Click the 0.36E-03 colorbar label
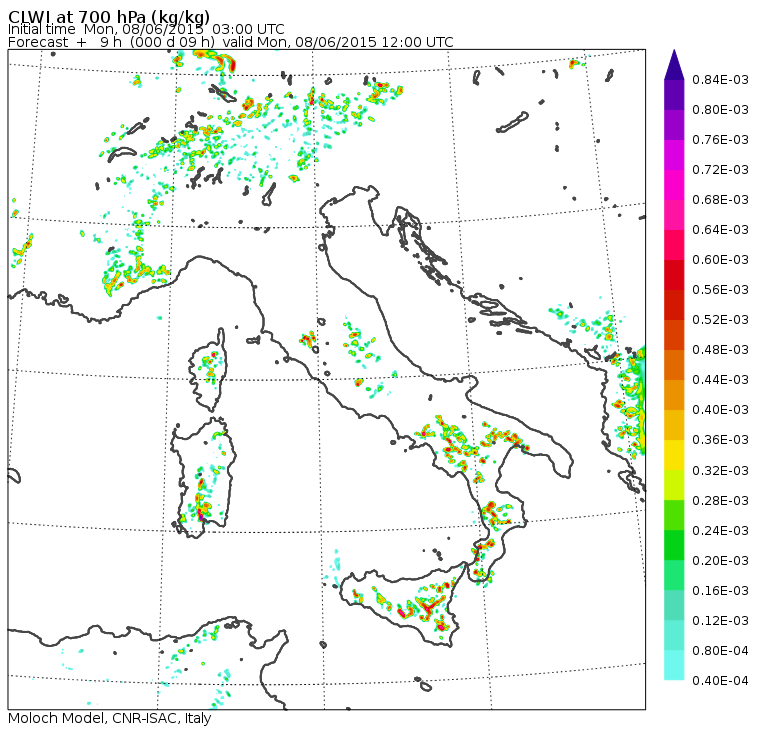 pos(720,440)
